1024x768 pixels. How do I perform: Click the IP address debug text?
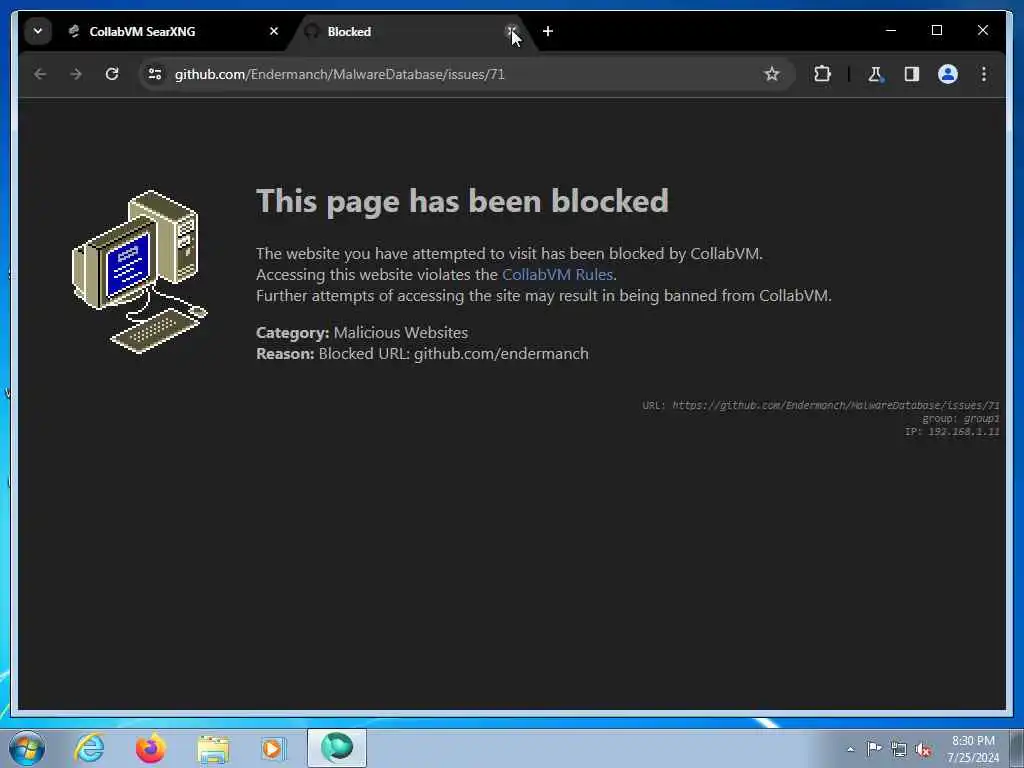tap(952, 432)
